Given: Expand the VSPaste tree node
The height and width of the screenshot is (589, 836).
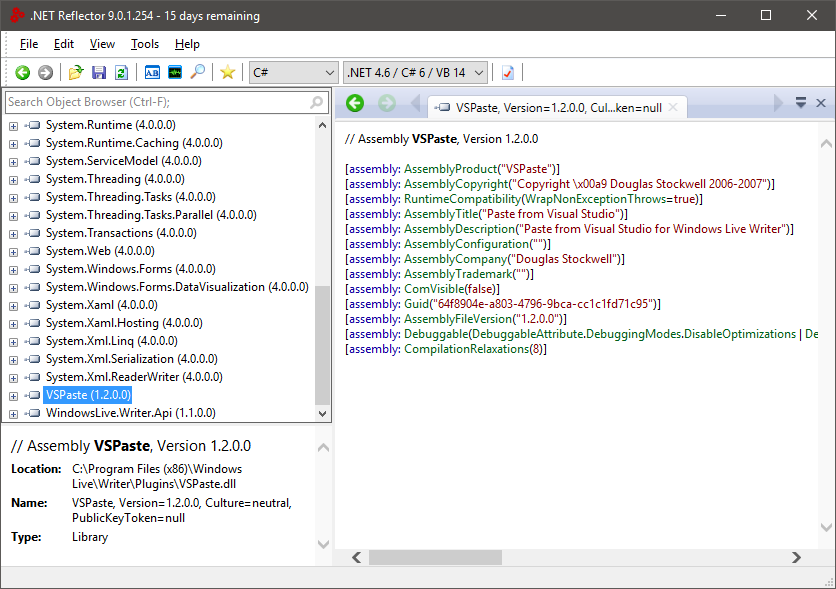Looking at the screenshot, I should 13,397.
